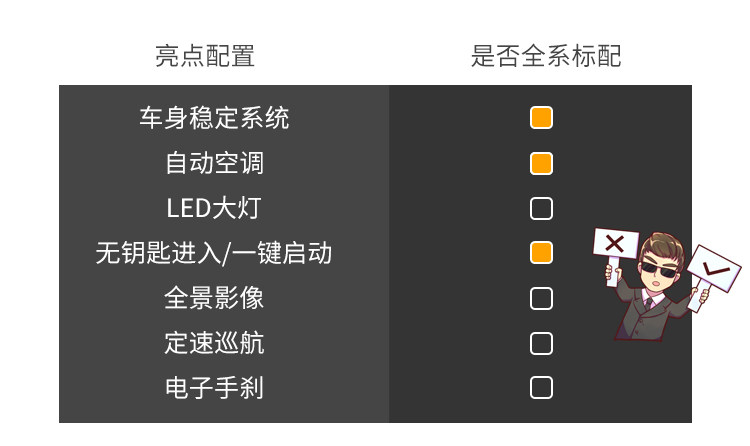This screenshot has width=750, height=446.
Task: Check the 全景影像 checkbox
Action: click(x=541, y=298)
